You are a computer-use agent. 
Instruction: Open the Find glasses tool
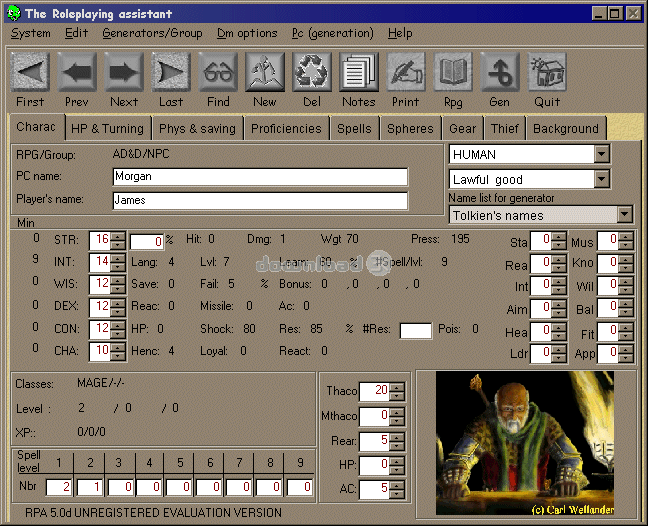218,72
